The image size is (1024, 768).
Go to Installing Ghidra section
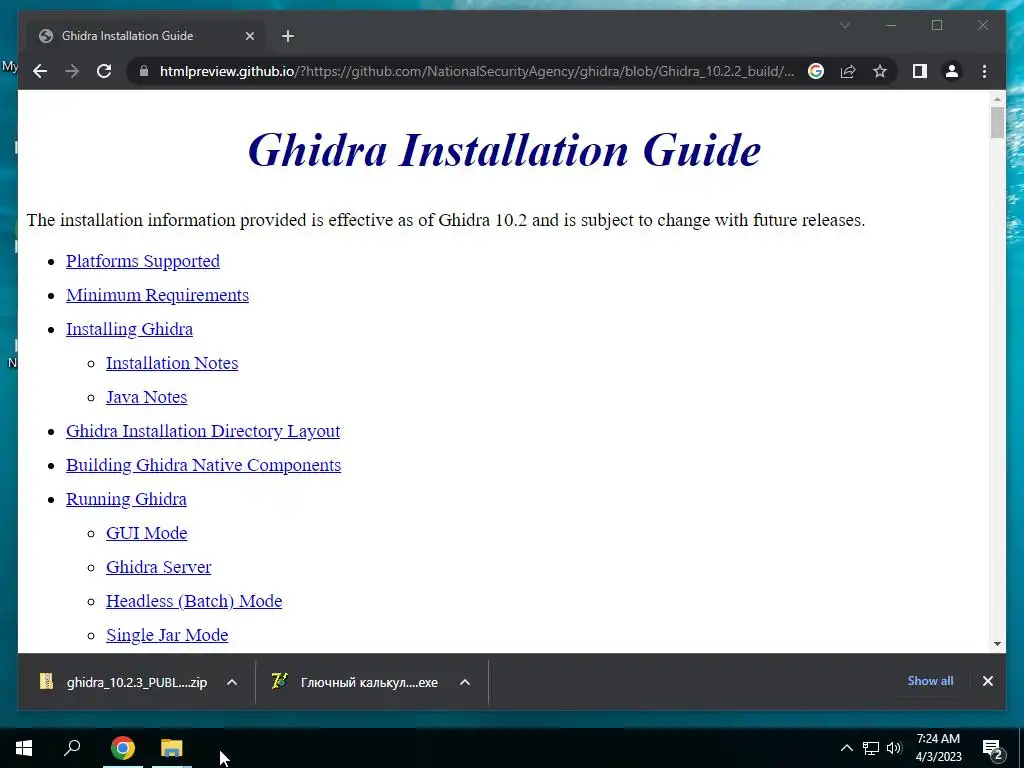(129, 329)
